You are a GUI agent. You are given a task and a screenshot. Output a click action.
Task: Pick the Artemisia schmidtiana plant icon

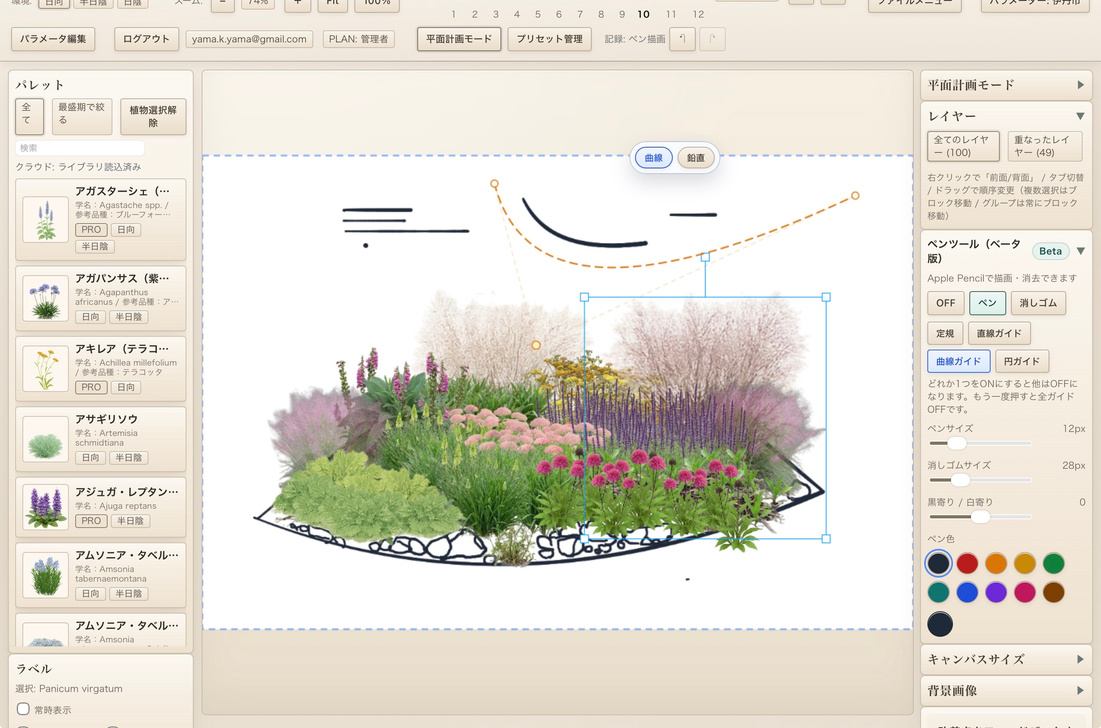[x=45, y=438]
